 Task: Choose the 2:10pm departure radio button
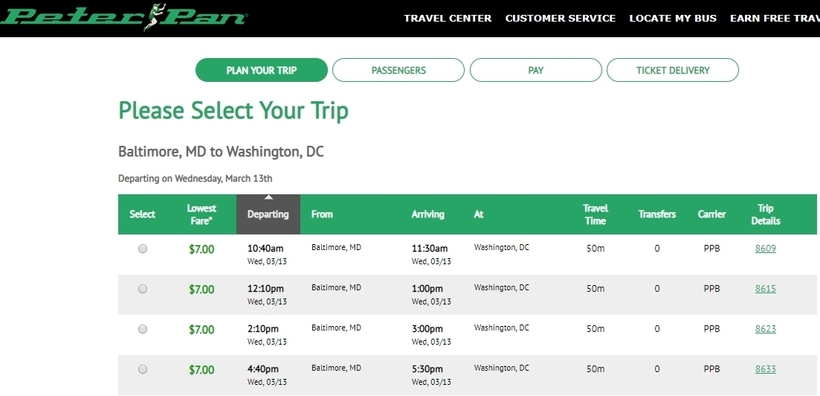(142, 329)
